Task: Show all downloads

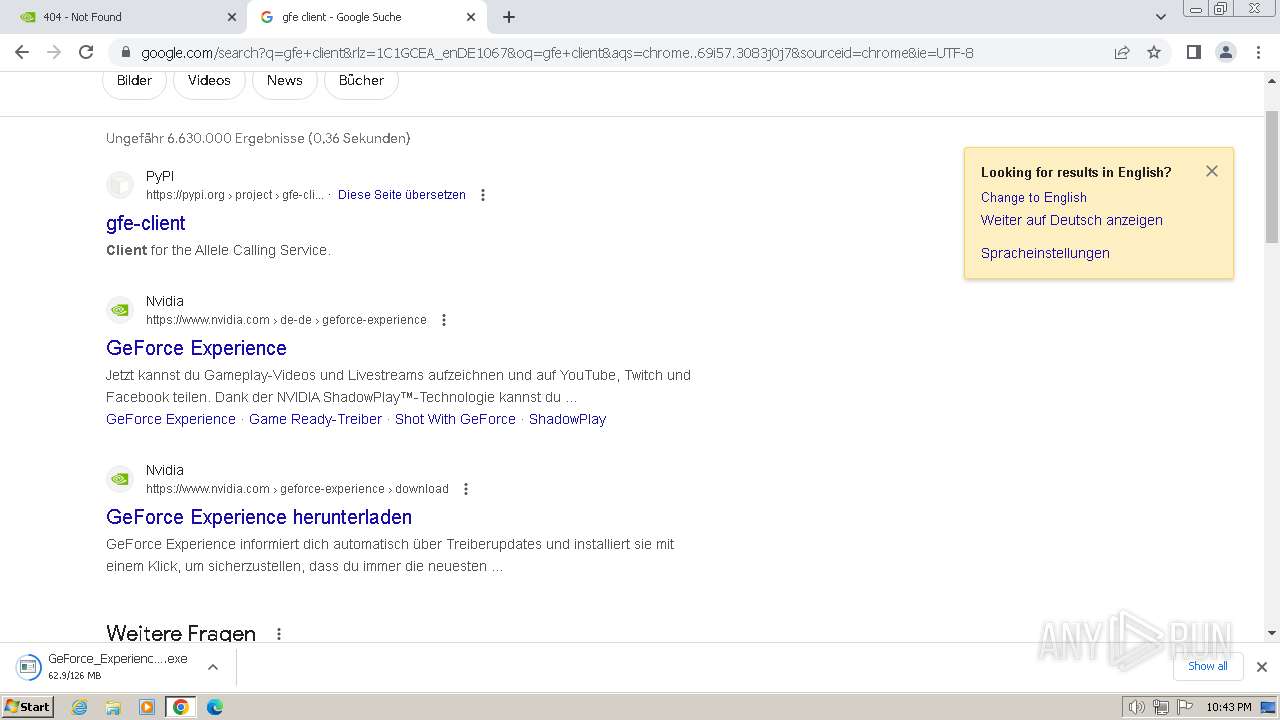Action: pos(1207,666)
